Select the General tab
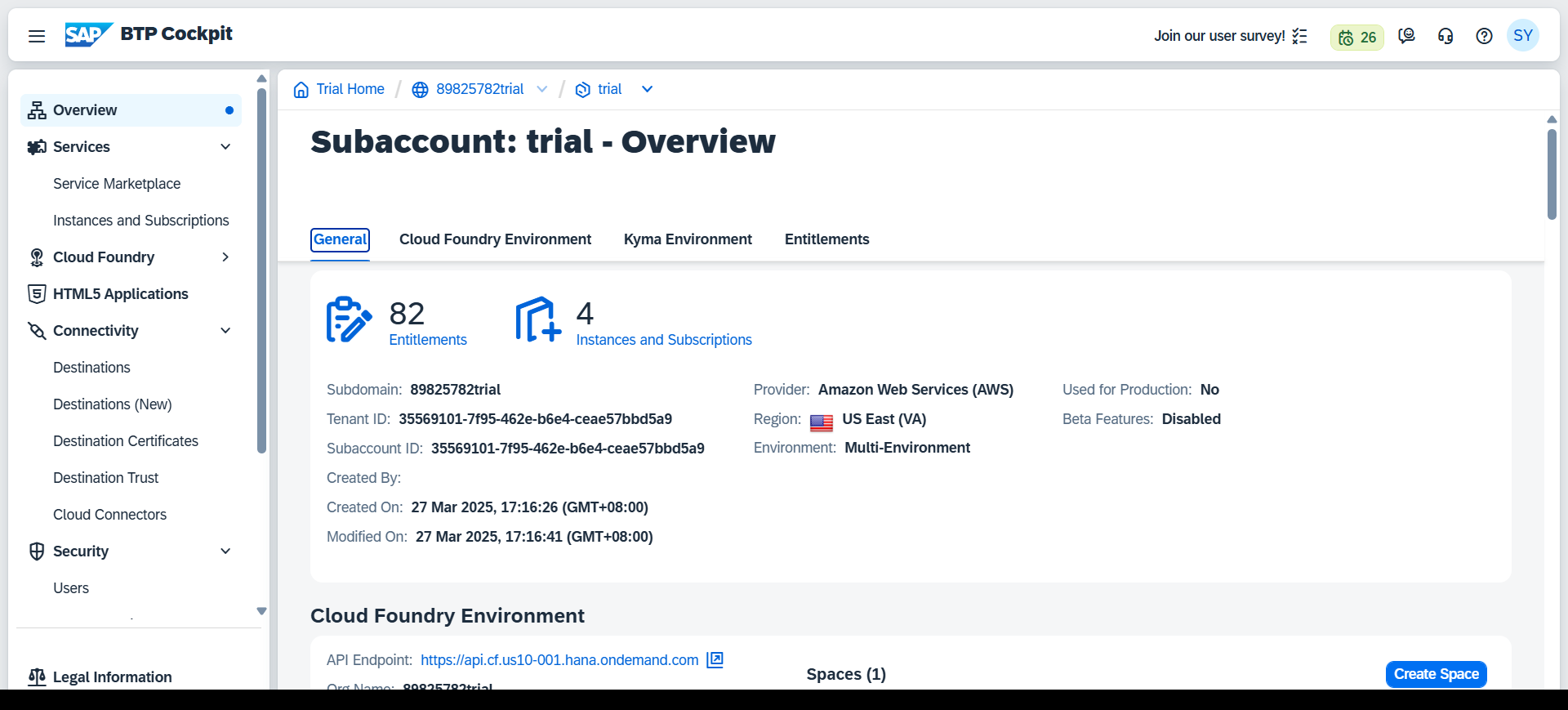 click(341, 239)
